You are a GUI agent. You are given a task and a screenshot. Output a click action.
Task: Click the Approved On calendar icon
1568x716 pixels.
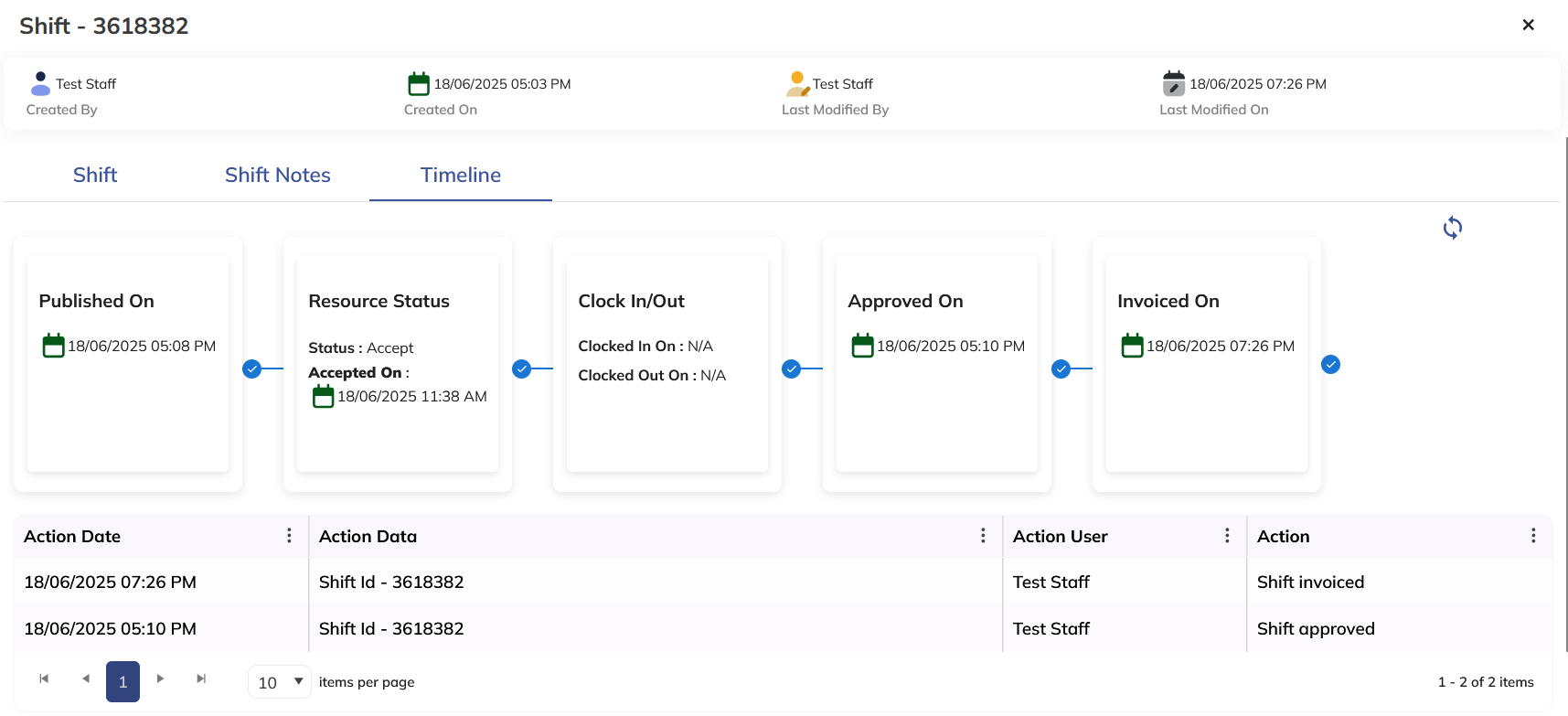(x=862, y=346)
